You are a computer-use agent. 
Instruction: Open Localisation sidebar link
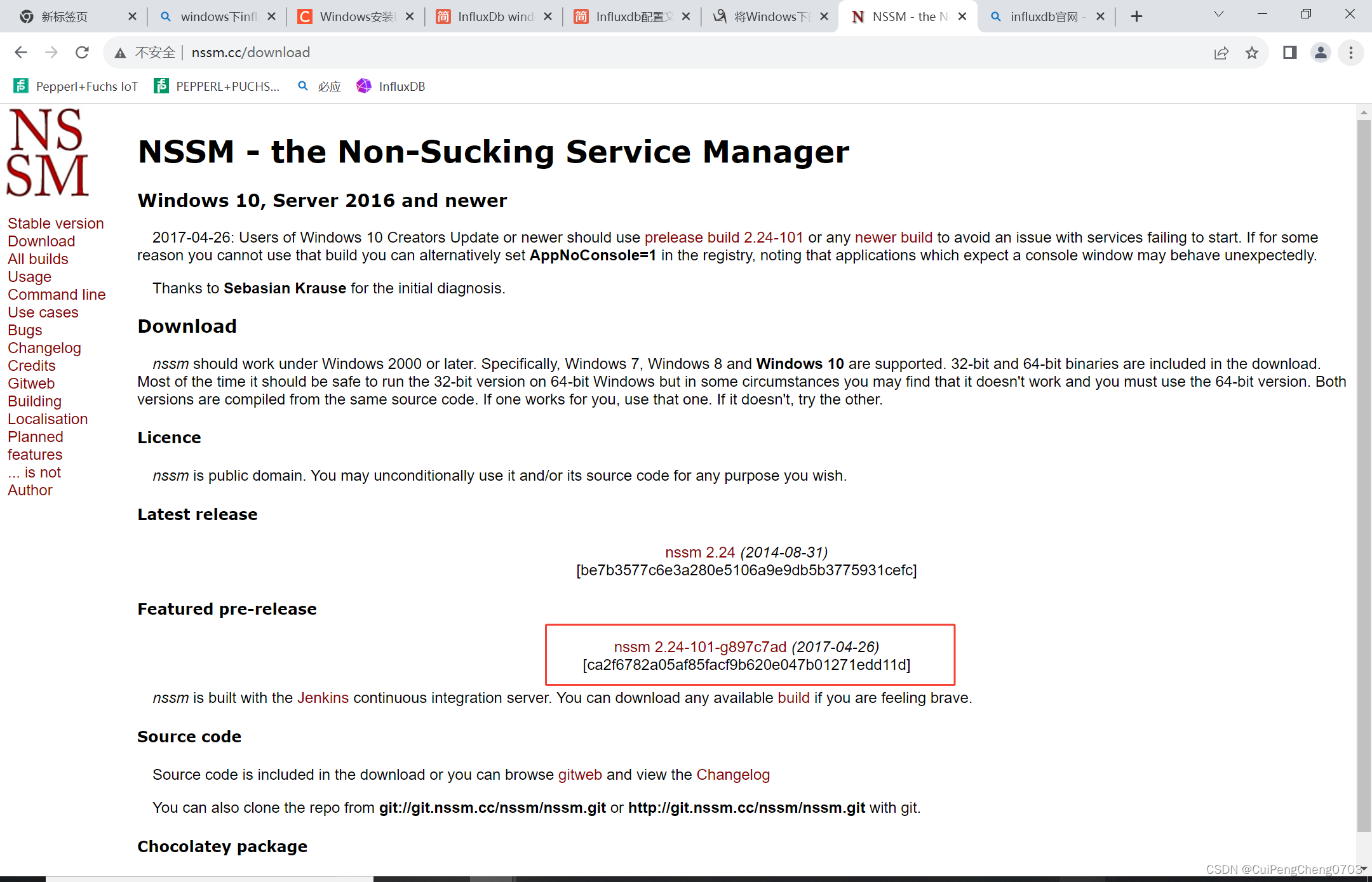(x=48, y=419)
